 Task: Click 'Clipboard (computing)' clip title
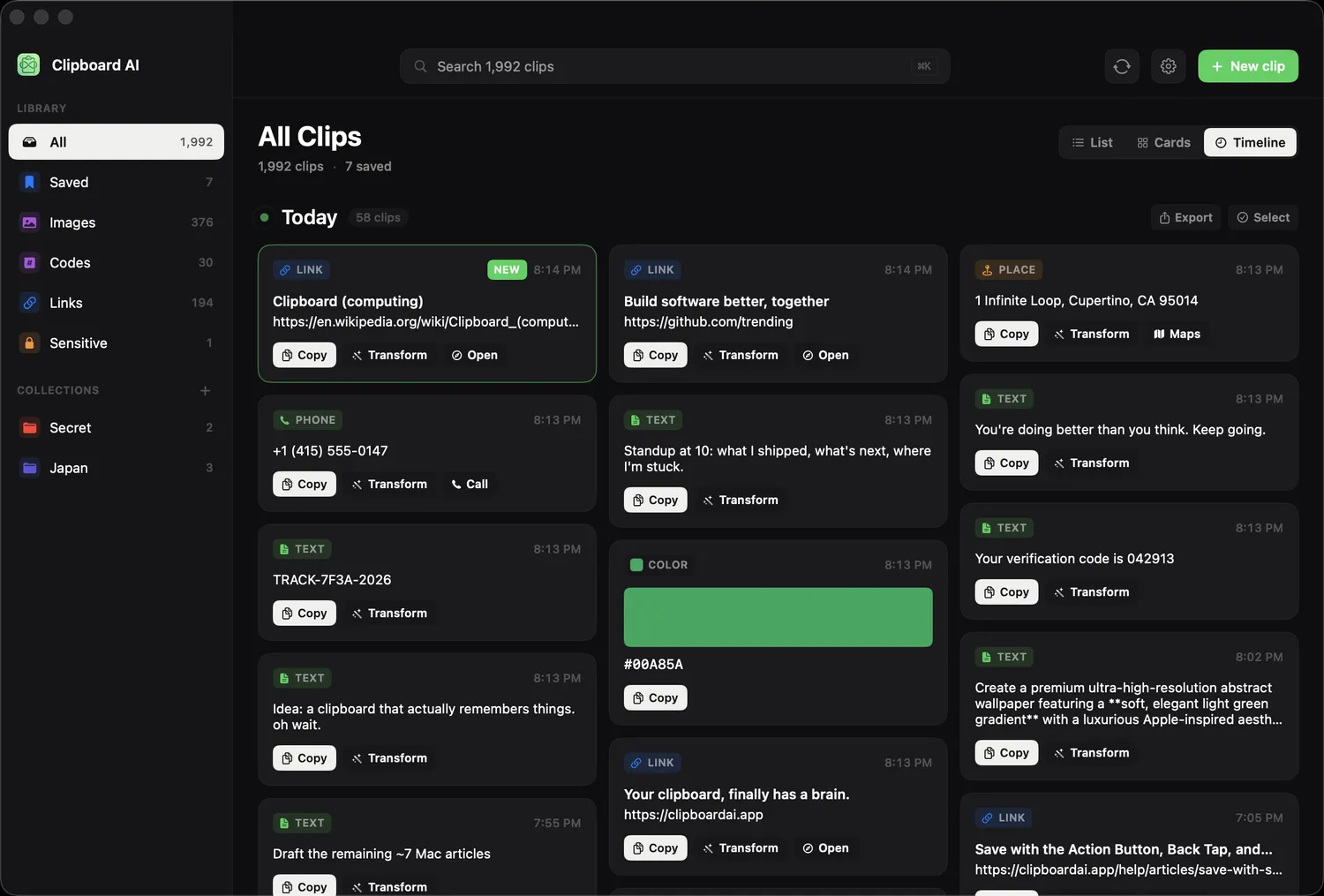click(x=348, y=301)
